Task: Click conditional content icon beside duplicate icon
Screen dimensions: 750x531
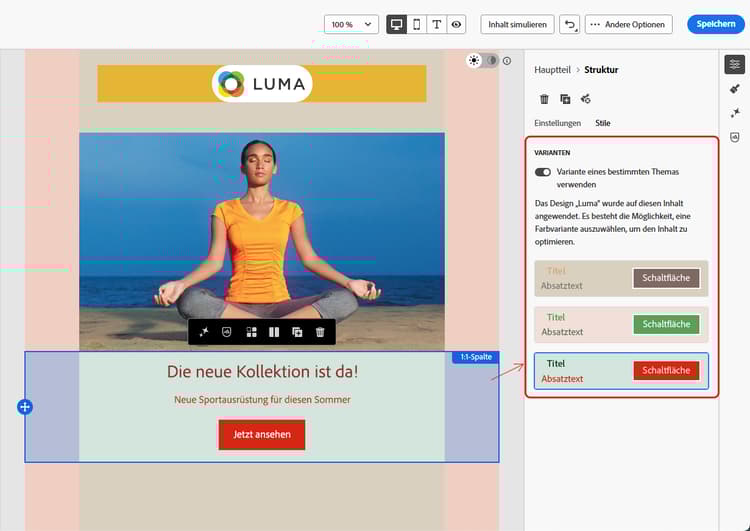Action: 585,99
